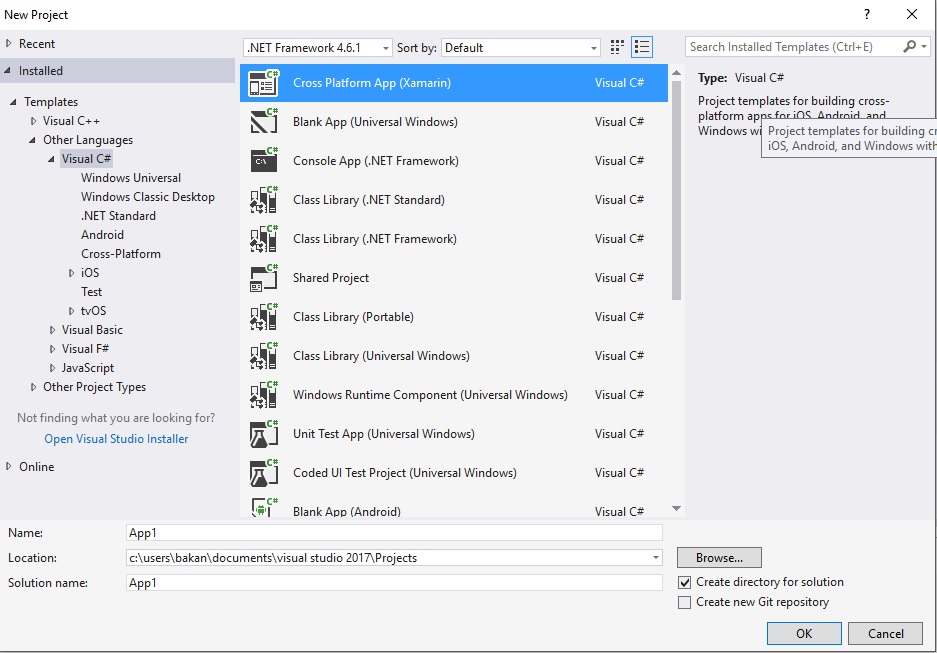Select Windows Classic Desktop category
The width and height of the screenshot is (937, 653).
click(x=148, y=197)
